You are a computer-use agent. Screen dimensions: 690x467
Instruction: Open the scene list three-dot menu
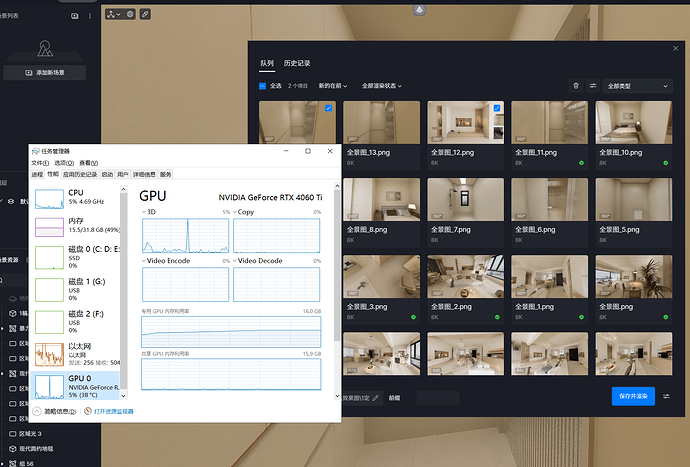88,16
